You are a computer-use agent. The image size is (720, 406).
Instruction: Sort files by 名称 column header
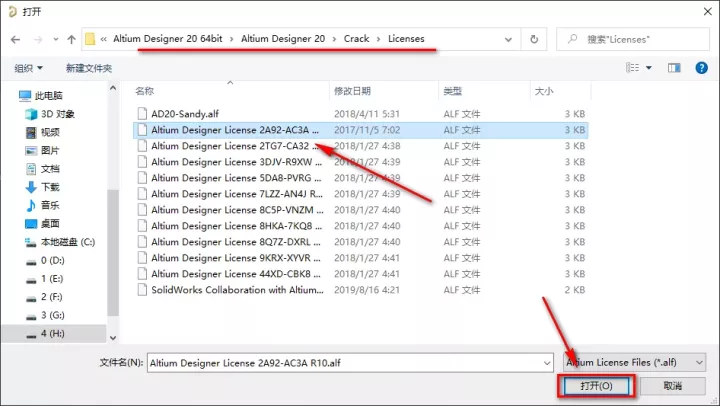click(145, 91)
